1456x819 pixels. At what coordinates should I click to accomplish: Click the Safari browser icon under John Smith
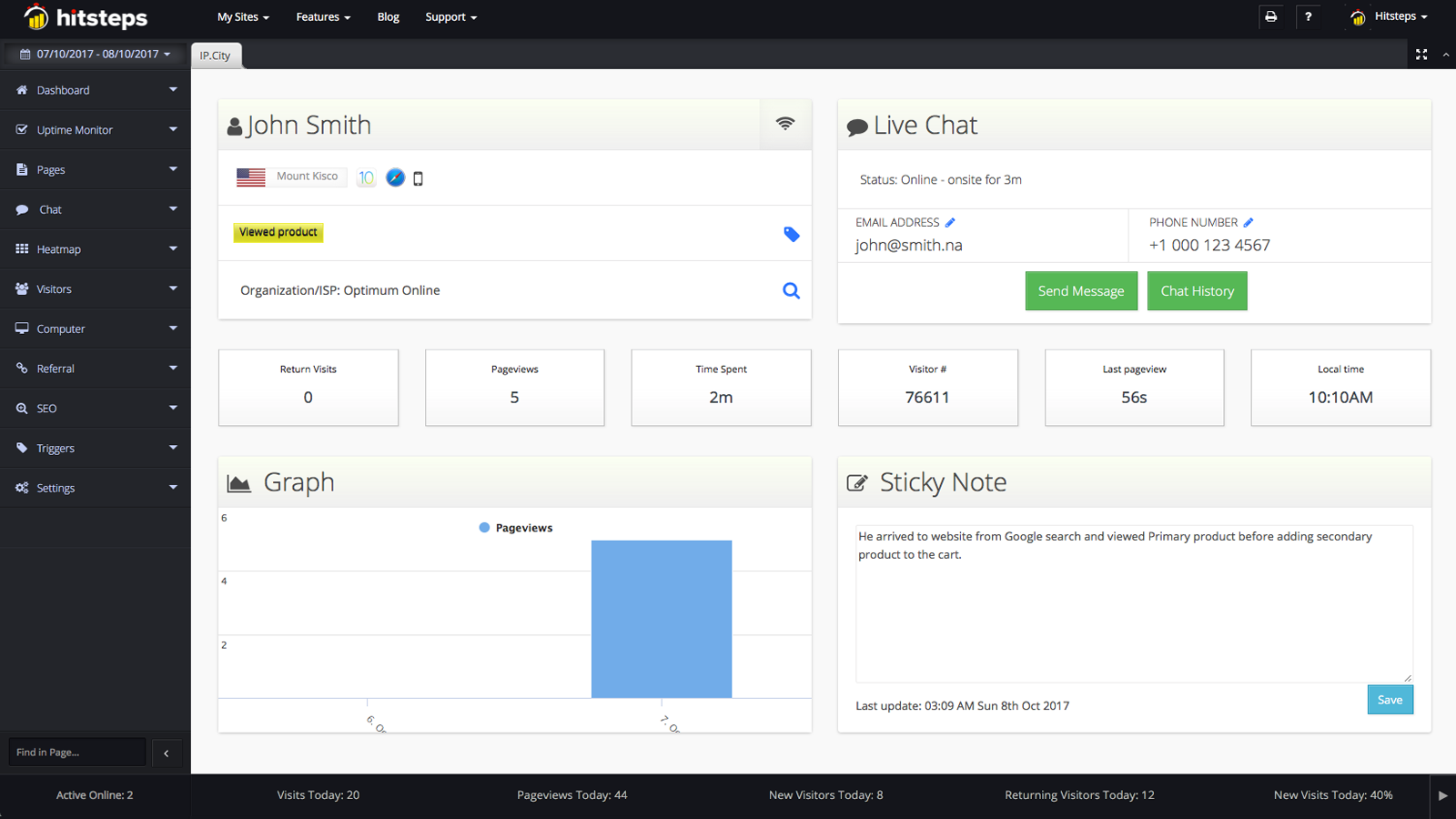point(395,177)
